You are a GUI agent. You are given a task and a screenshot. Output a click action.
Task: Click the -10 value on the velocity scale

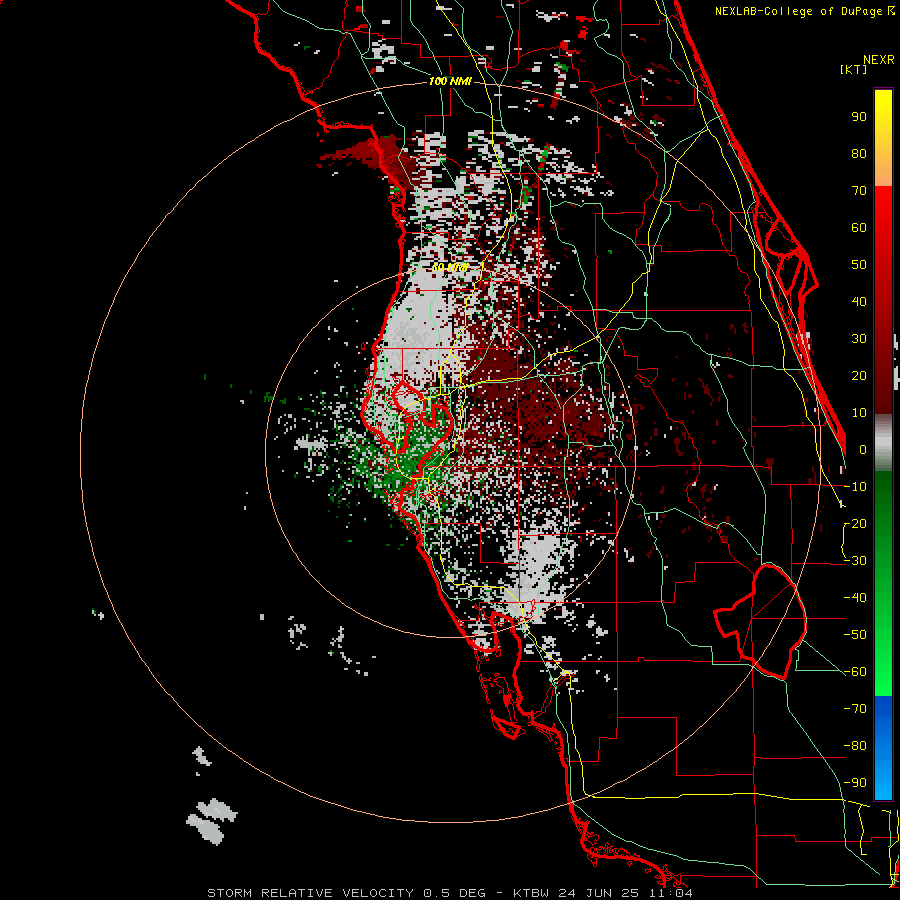[x=855, y=487]
